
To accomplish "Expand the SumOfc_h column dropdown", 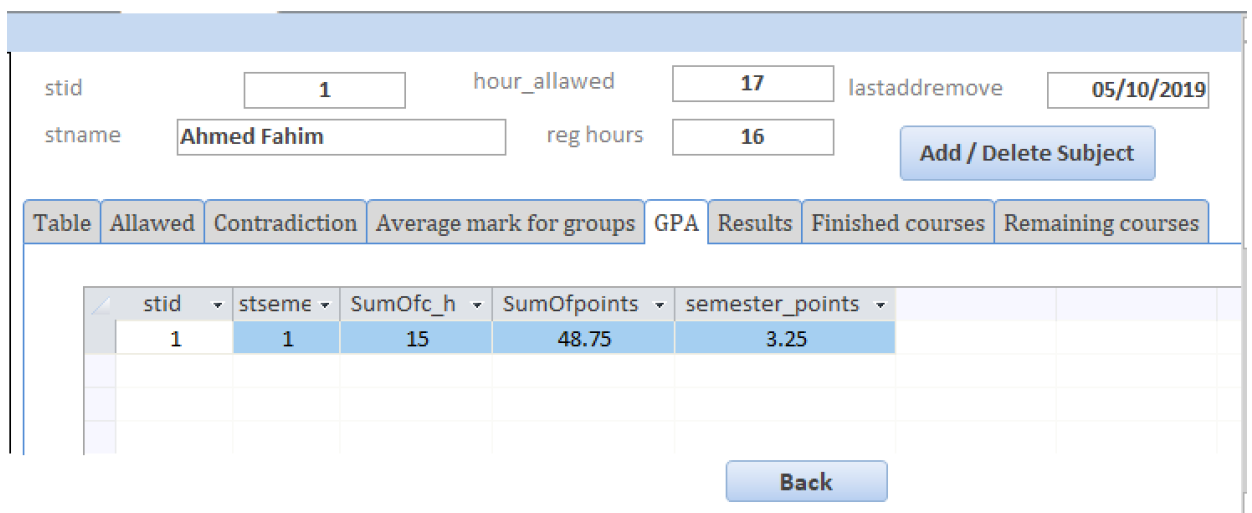I will click(x=477, y=305).
